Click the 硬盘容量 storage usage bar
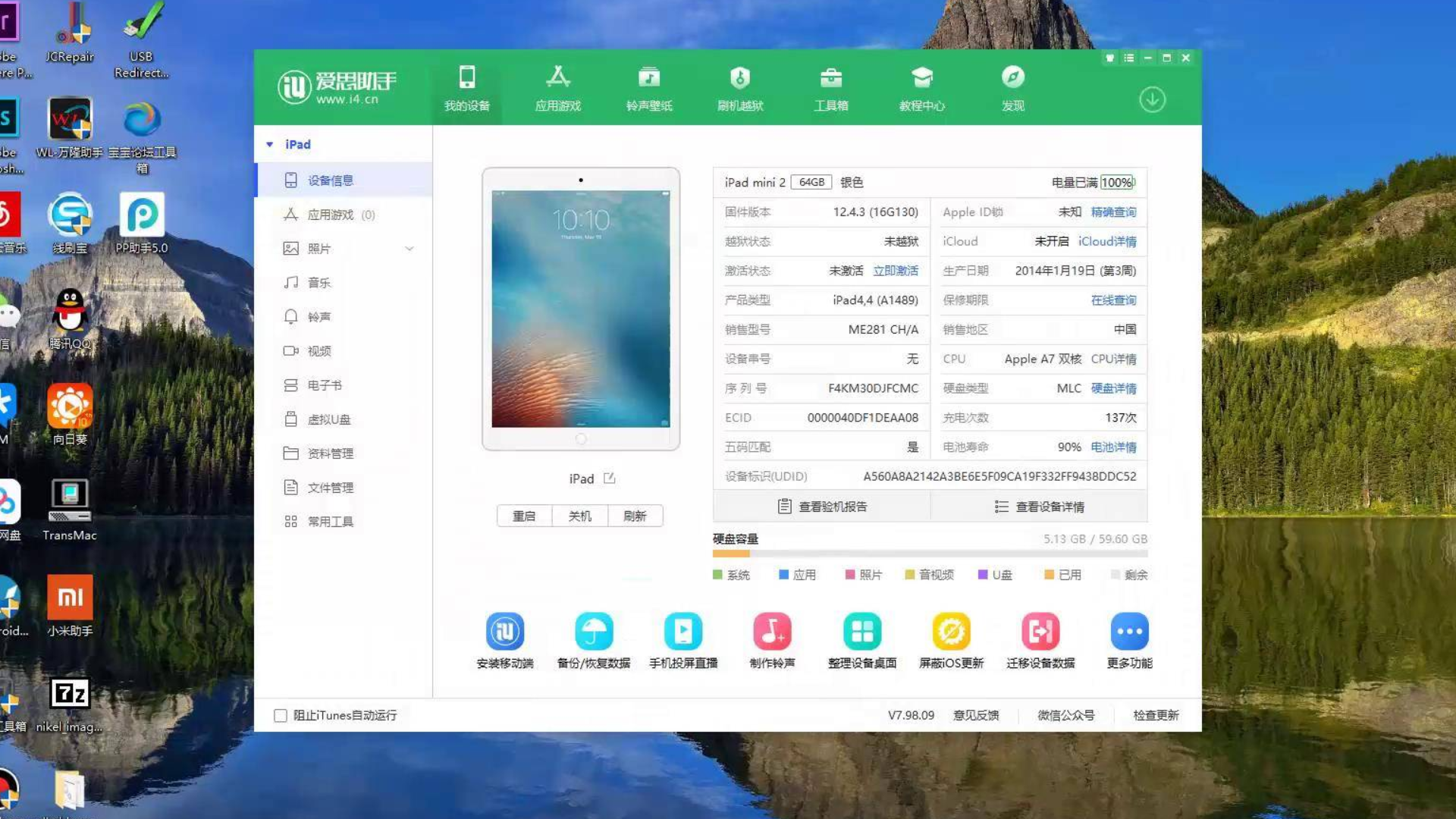This screenshot has height=819, width=1456. 930,554
